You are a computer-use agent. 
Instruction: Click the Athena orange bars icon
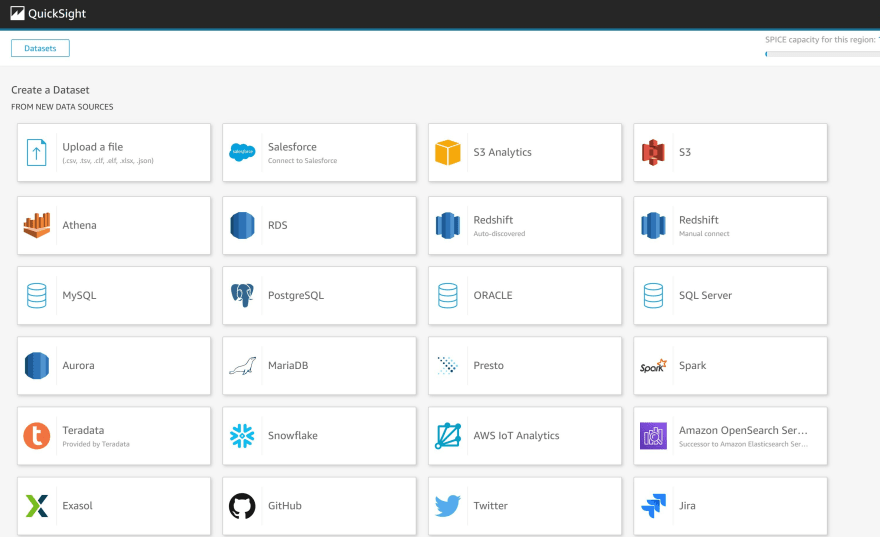(36, 225)
